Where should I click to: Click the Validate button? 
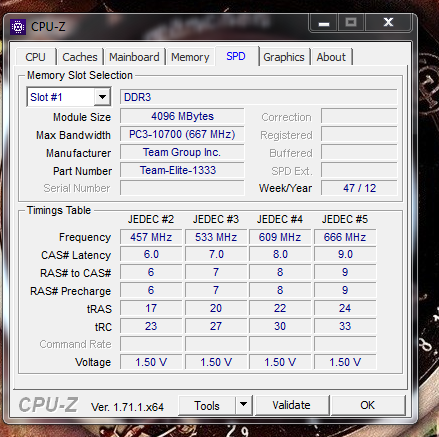pos(291,405)
